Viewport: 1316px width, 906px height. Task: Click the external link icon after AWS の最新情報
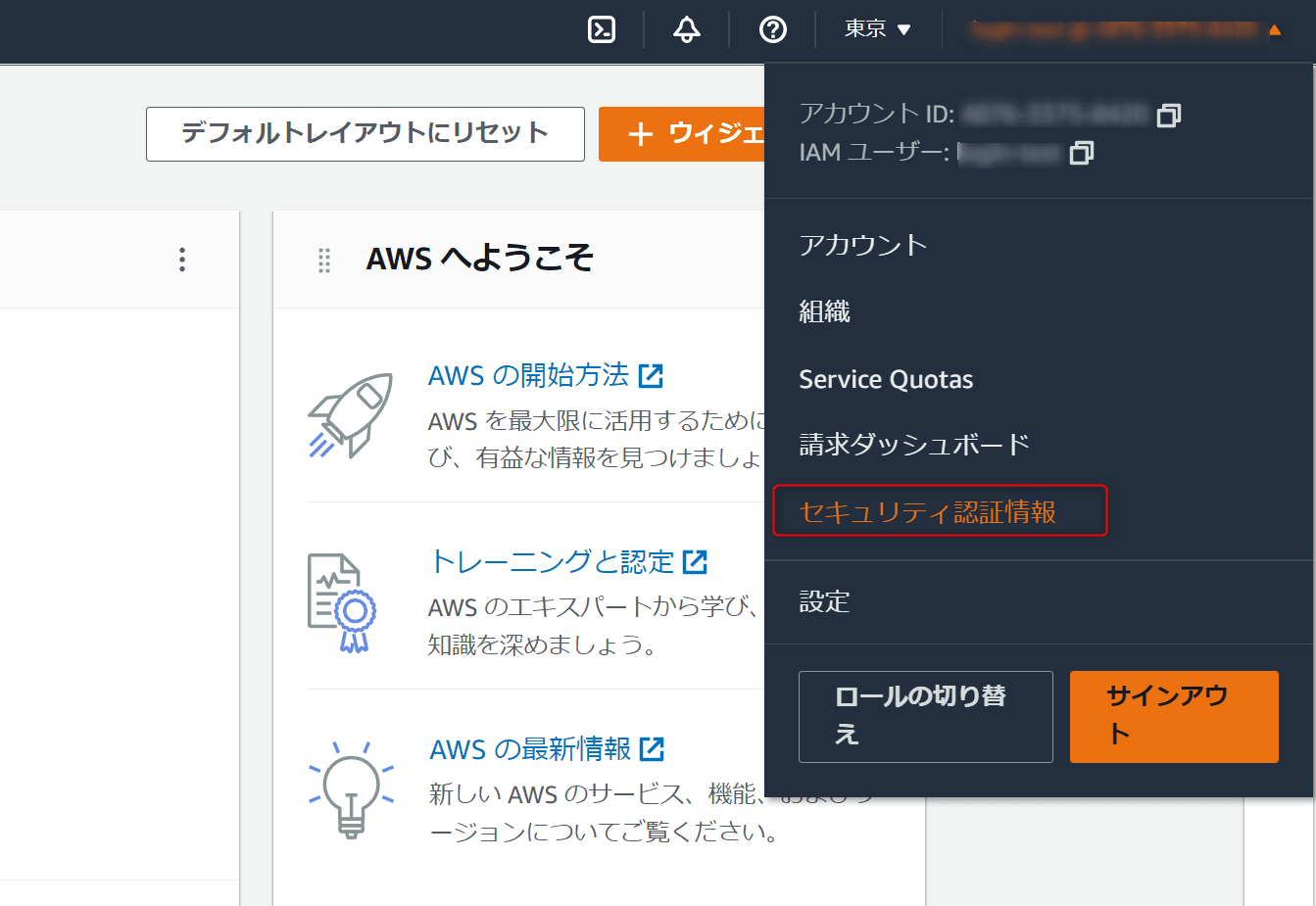click(x=652, y=749)
